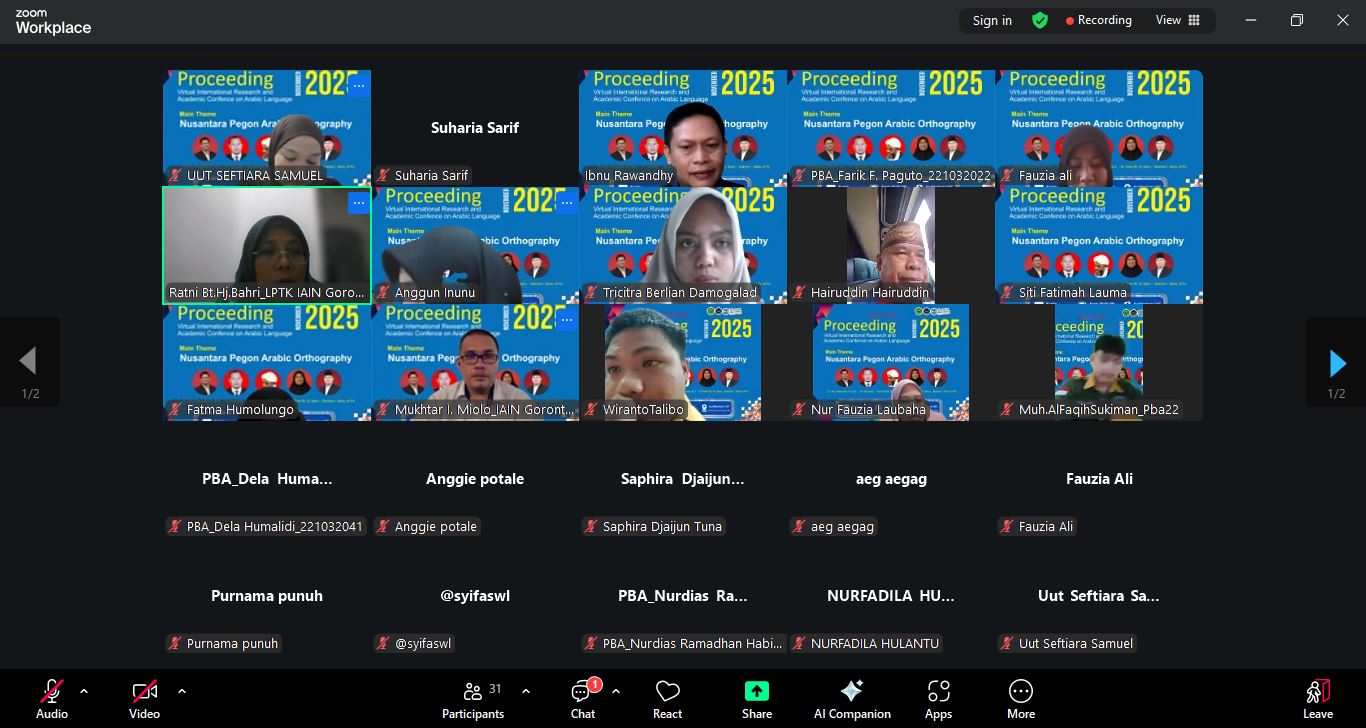The height and width of the screenshot is (728, 1366).
Task: Open the Participants list icon
Action: coord(473,692)
